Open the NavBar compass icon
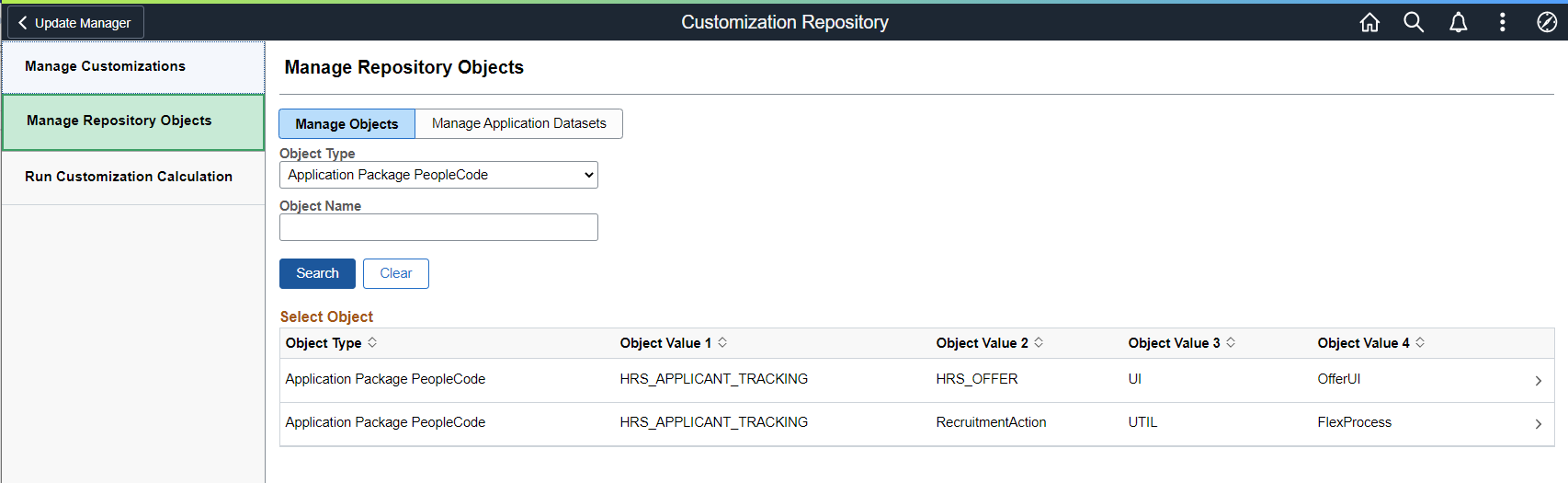 [x=1547, y=22]
